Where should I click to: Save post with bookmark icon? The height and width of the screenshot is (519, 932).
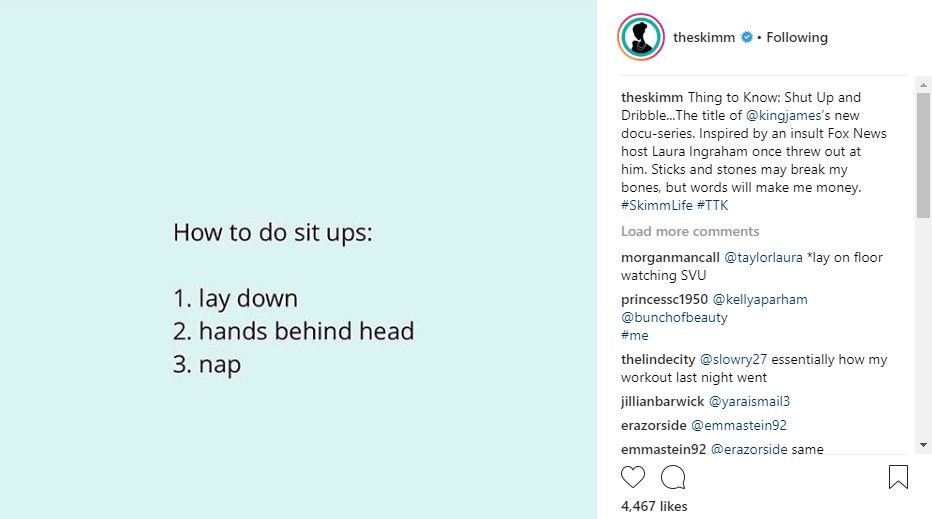click(x=898, y=477)
